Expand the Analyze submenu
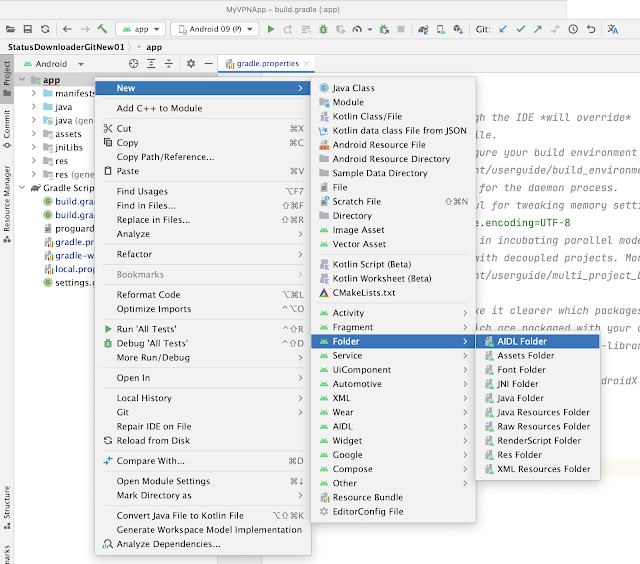640x564 pixels. coord(203,234)
